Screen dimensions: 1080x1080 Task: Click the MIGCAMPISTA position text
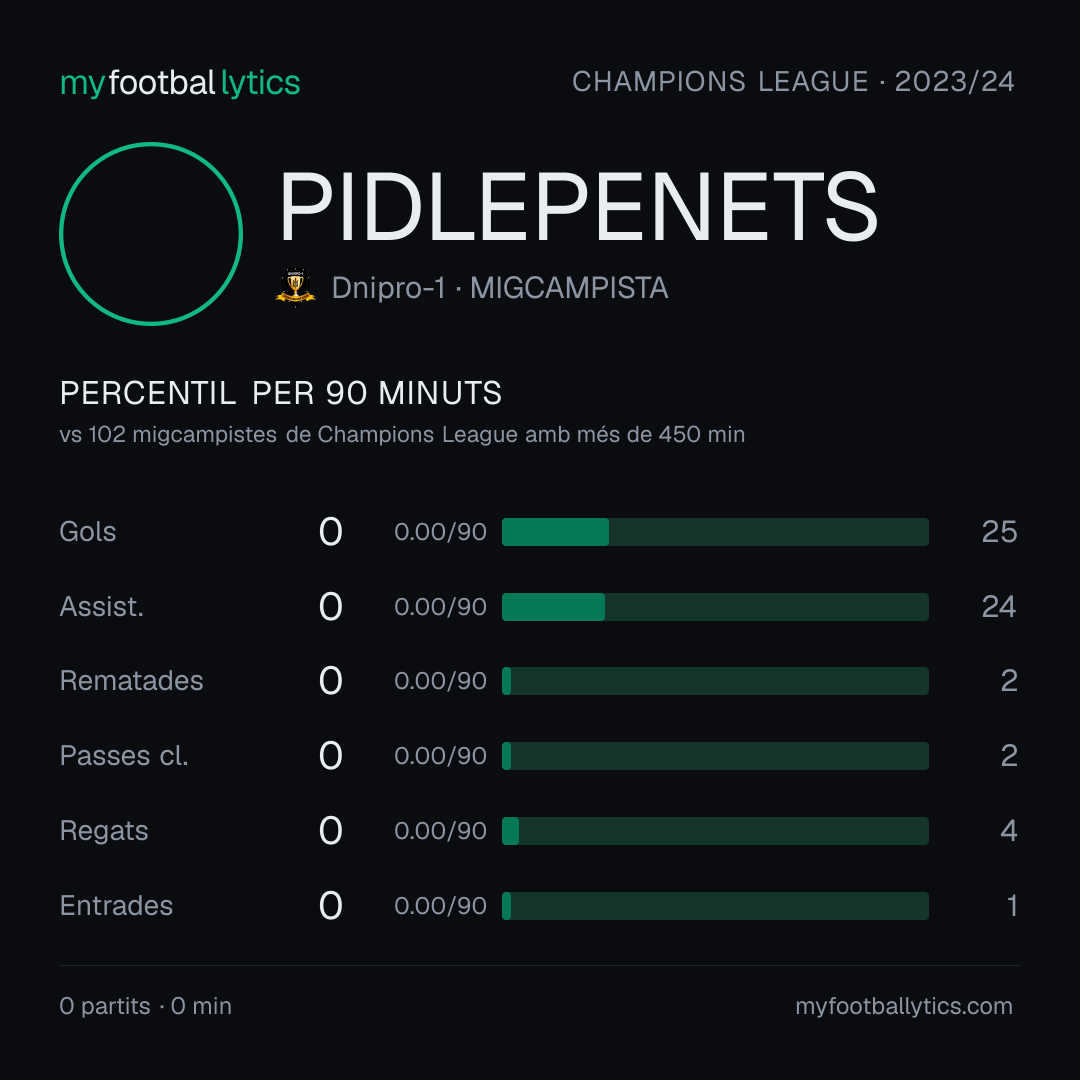[569, 288]
